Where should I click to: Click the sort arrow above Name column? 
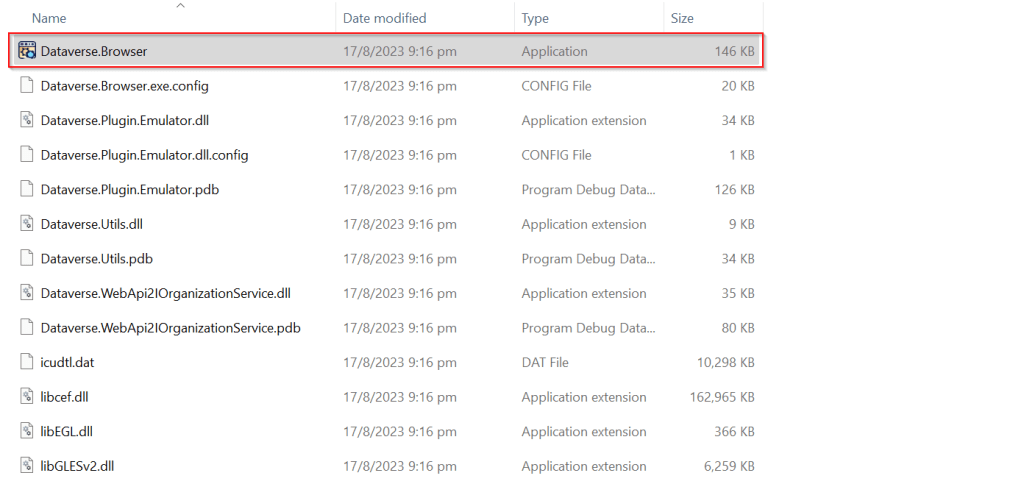point(180,6)
